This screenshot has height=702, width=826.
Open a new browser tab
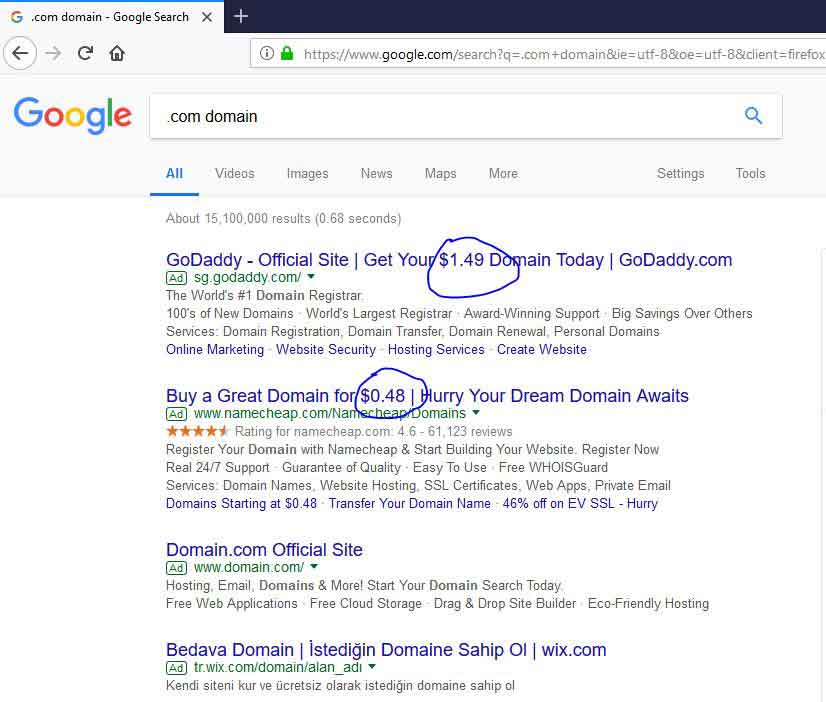[241, 16]
